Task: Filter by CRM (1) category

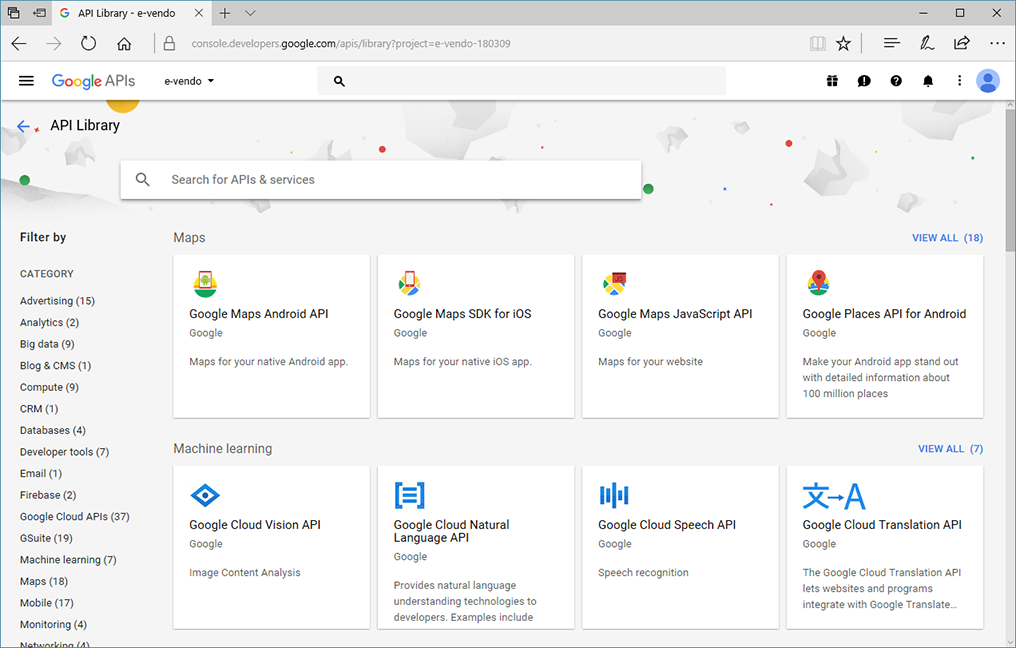Action: pos(39,409)
